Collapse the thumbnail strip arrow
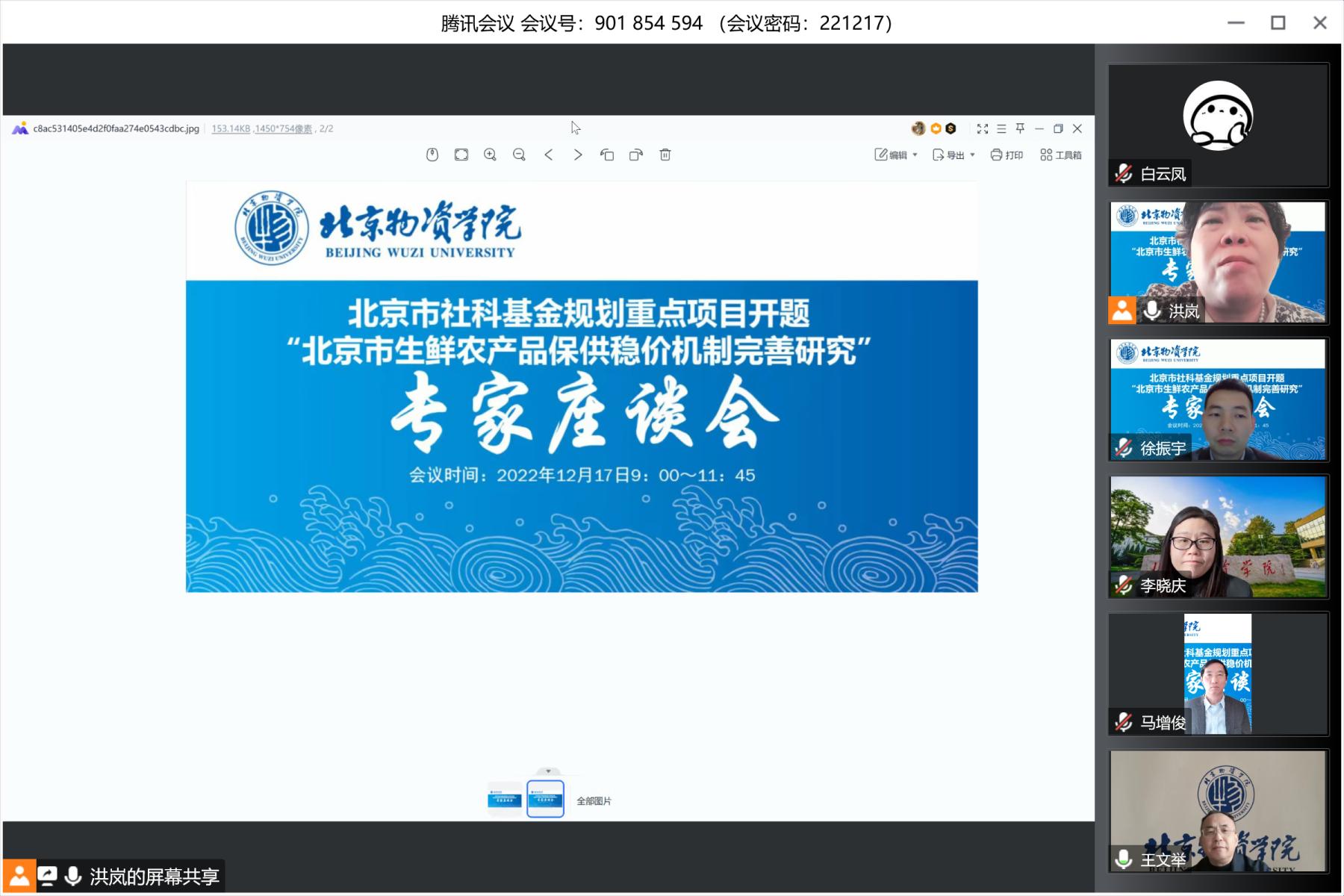The width and height of the screenshot is (1344, 896). click(x=548, y=771)
